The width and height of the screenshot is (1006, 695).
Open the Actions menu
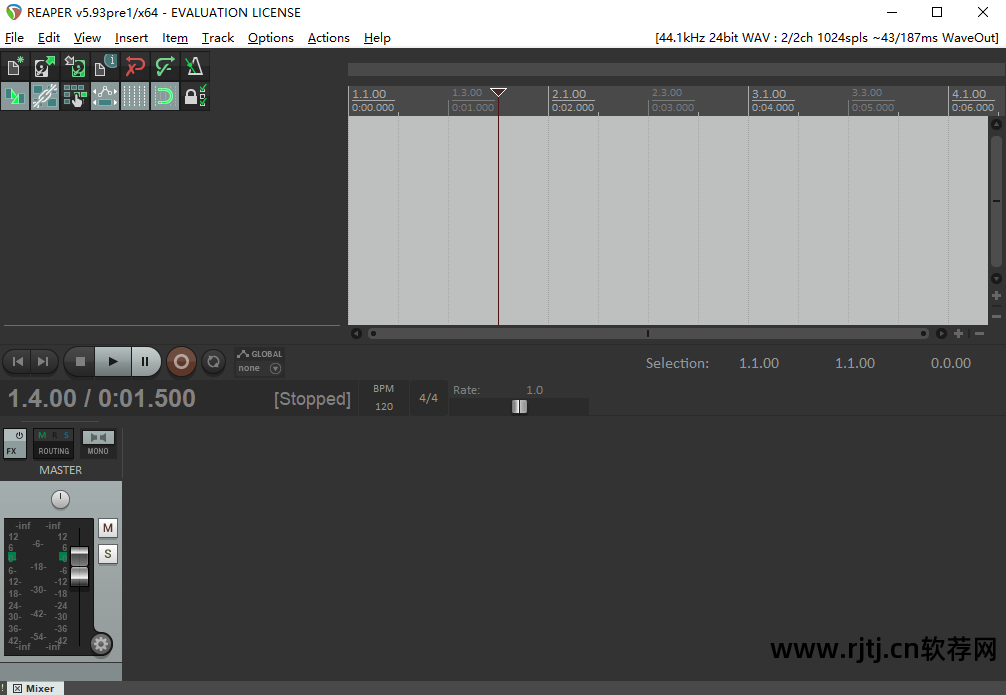pos(328,38)
